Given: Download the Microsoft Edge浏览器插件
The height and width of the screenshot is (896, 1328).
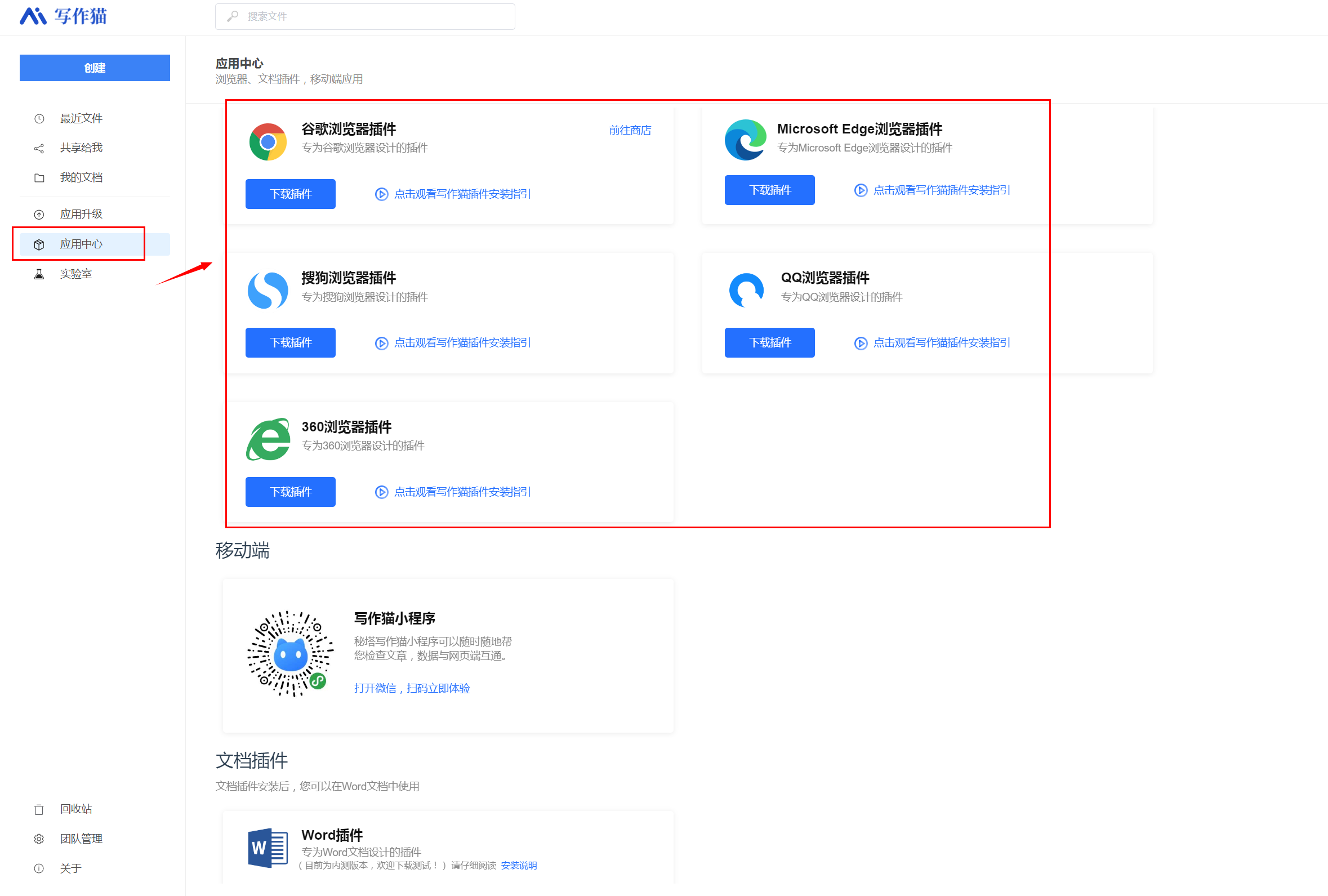Looking at the screenshot, I should (x=770, y=190).
